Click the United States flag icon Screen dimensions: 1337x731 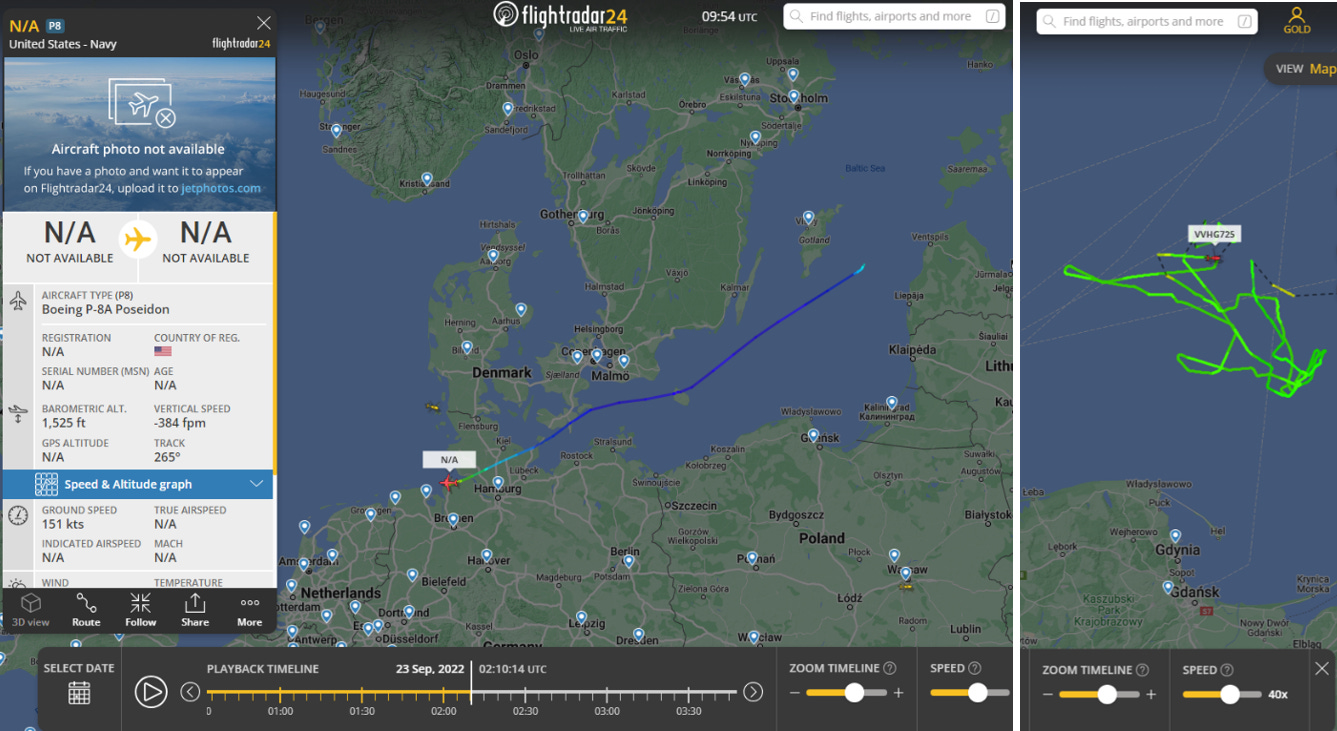[163, 352]
